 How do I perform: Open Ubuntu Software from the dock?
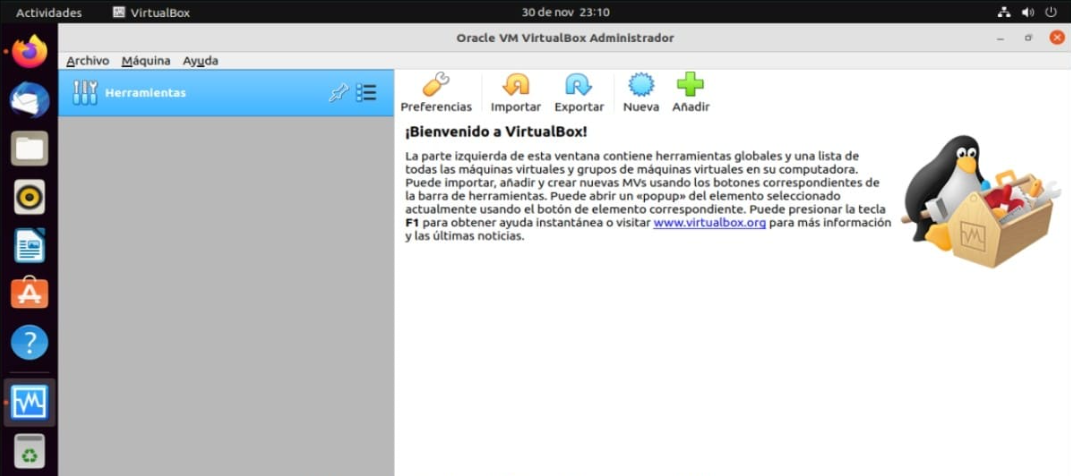(x=29, y=294)
